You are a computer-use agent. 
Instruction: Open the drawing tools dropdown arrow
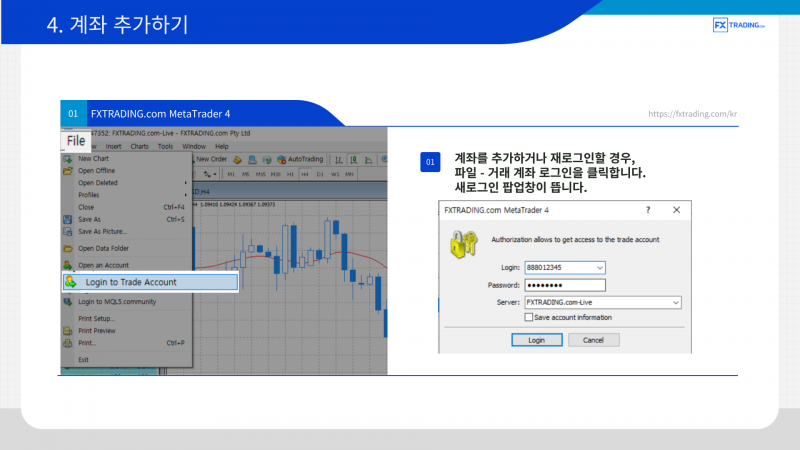tap(215, 174)
